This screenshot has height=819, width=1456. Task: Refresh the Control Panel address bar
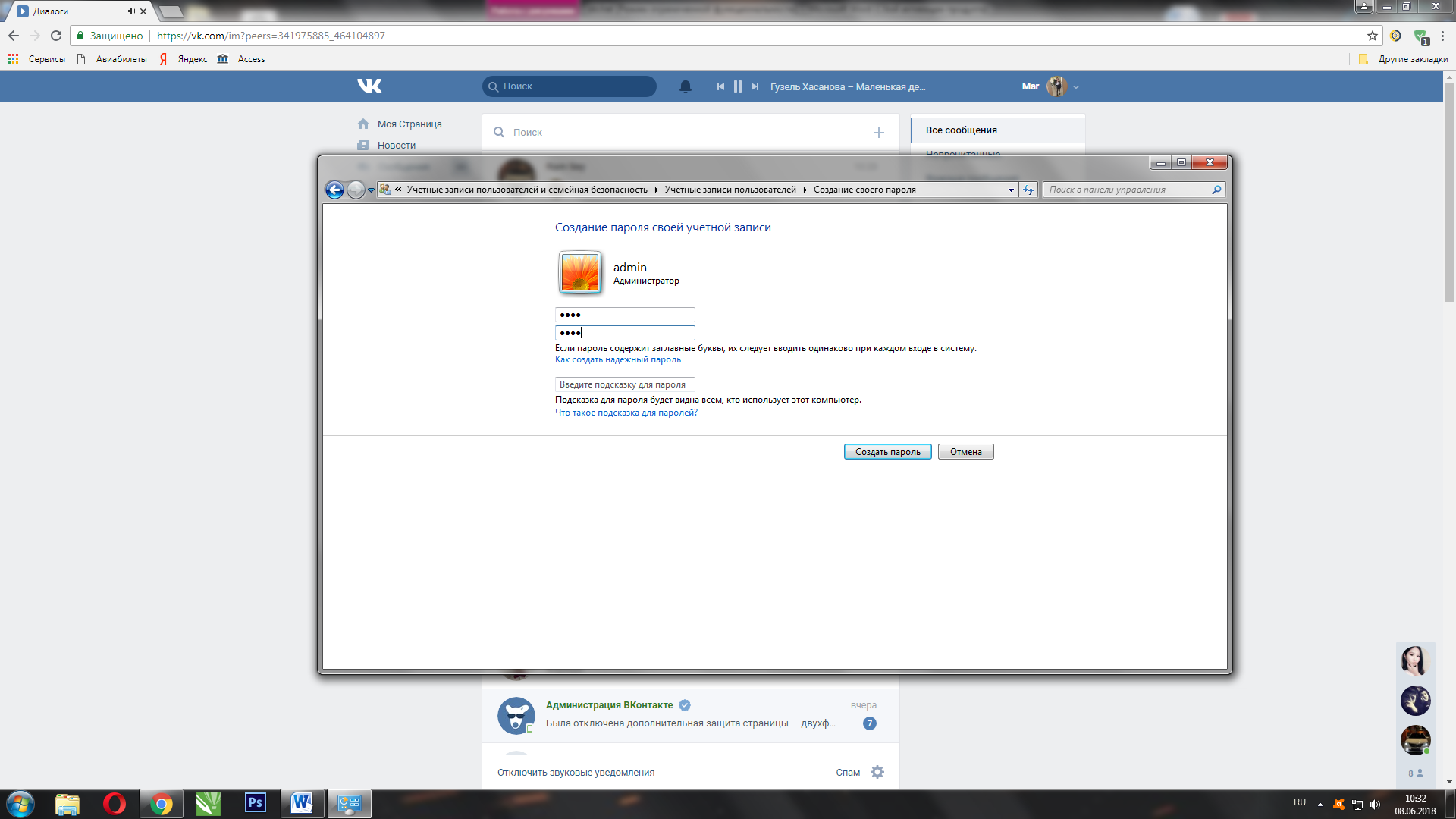(1028, 190)
